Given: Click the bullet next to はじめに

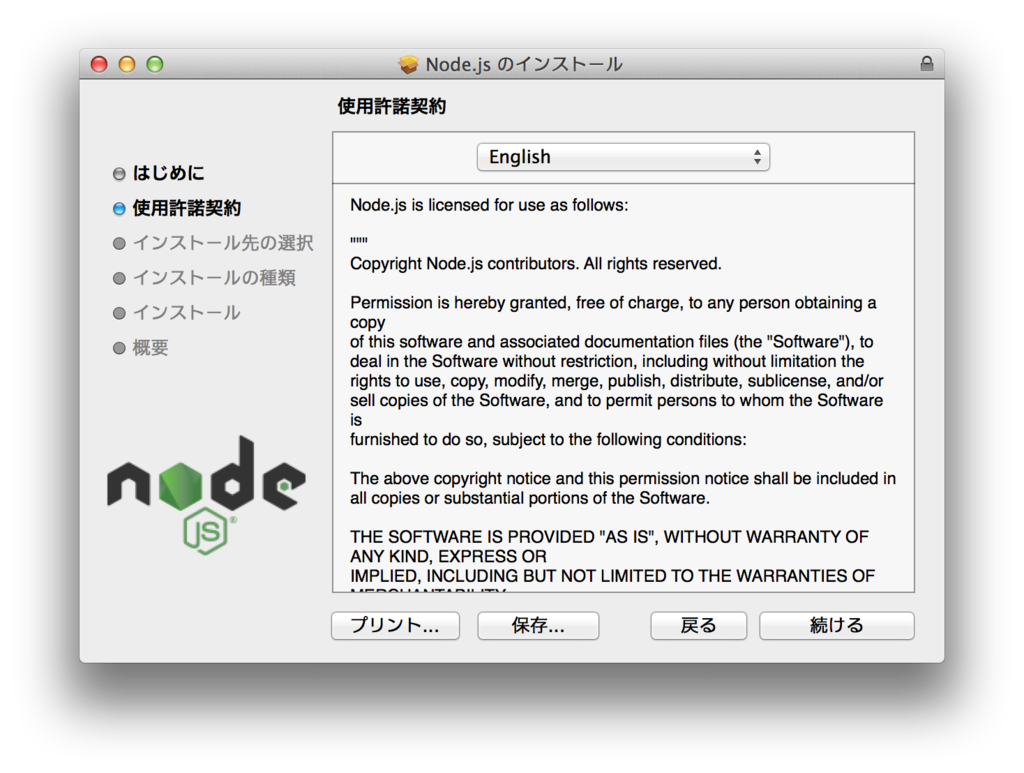Looking at the screenshot, I should point(119,174).
